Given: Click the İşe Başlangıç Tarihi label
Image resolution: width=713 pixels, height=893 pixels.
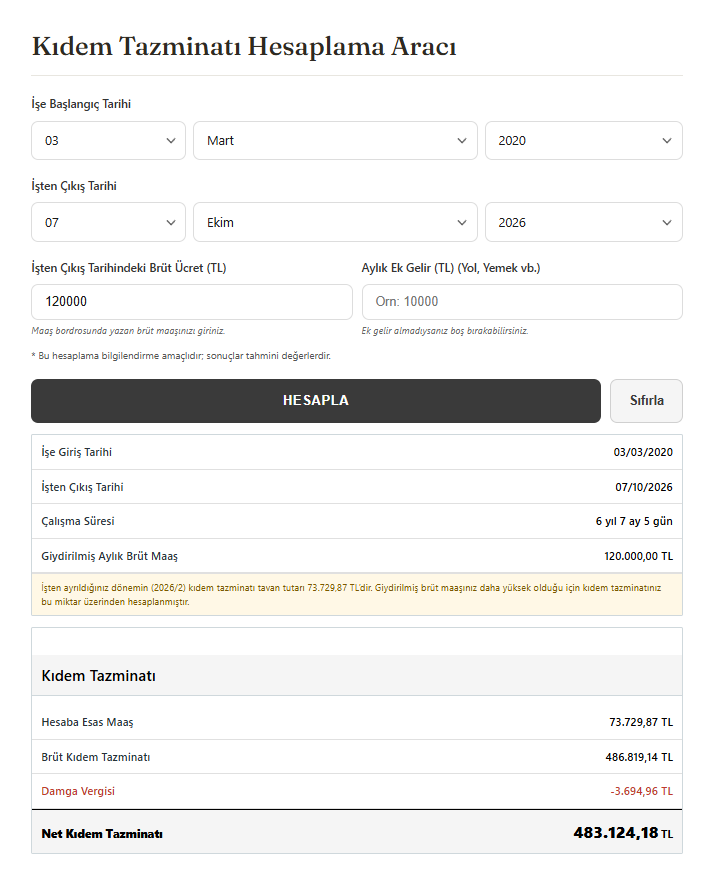Looking at the screenshot, I should (x=81, y=104).
